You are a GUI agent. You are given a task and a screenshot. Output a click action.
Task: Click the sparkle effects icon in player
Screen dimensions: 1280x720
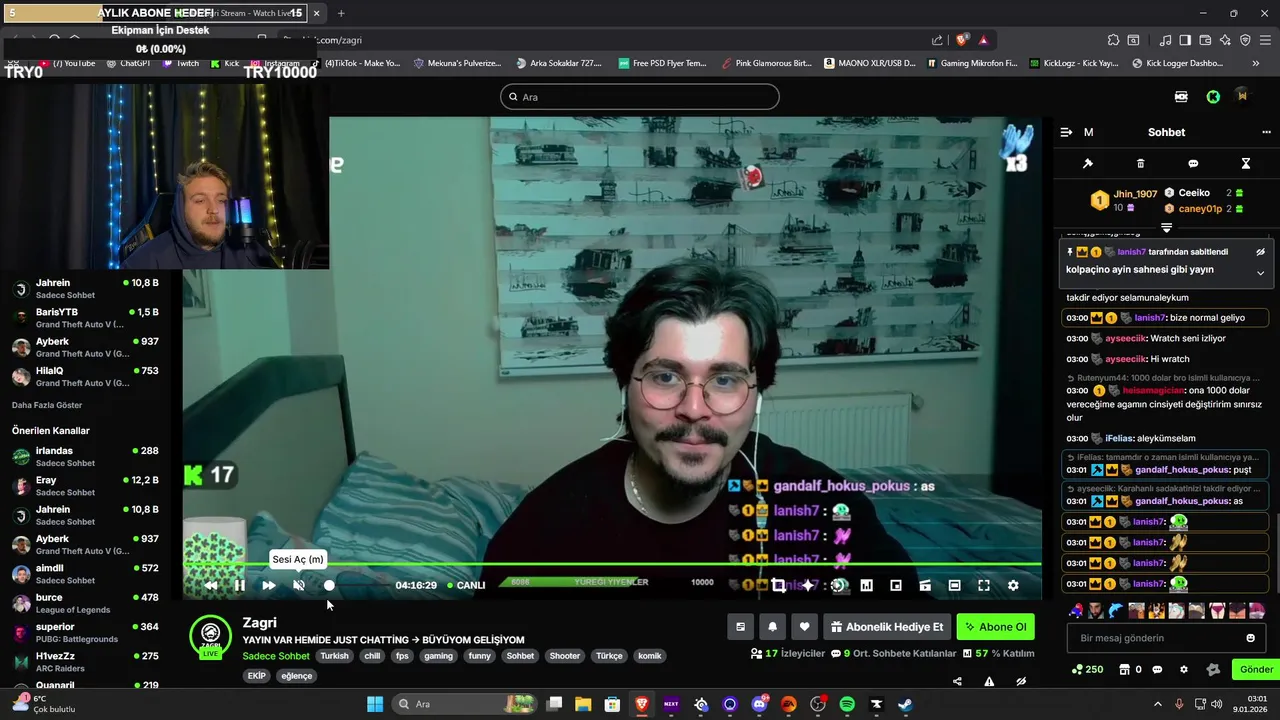[x=808, y=585]
